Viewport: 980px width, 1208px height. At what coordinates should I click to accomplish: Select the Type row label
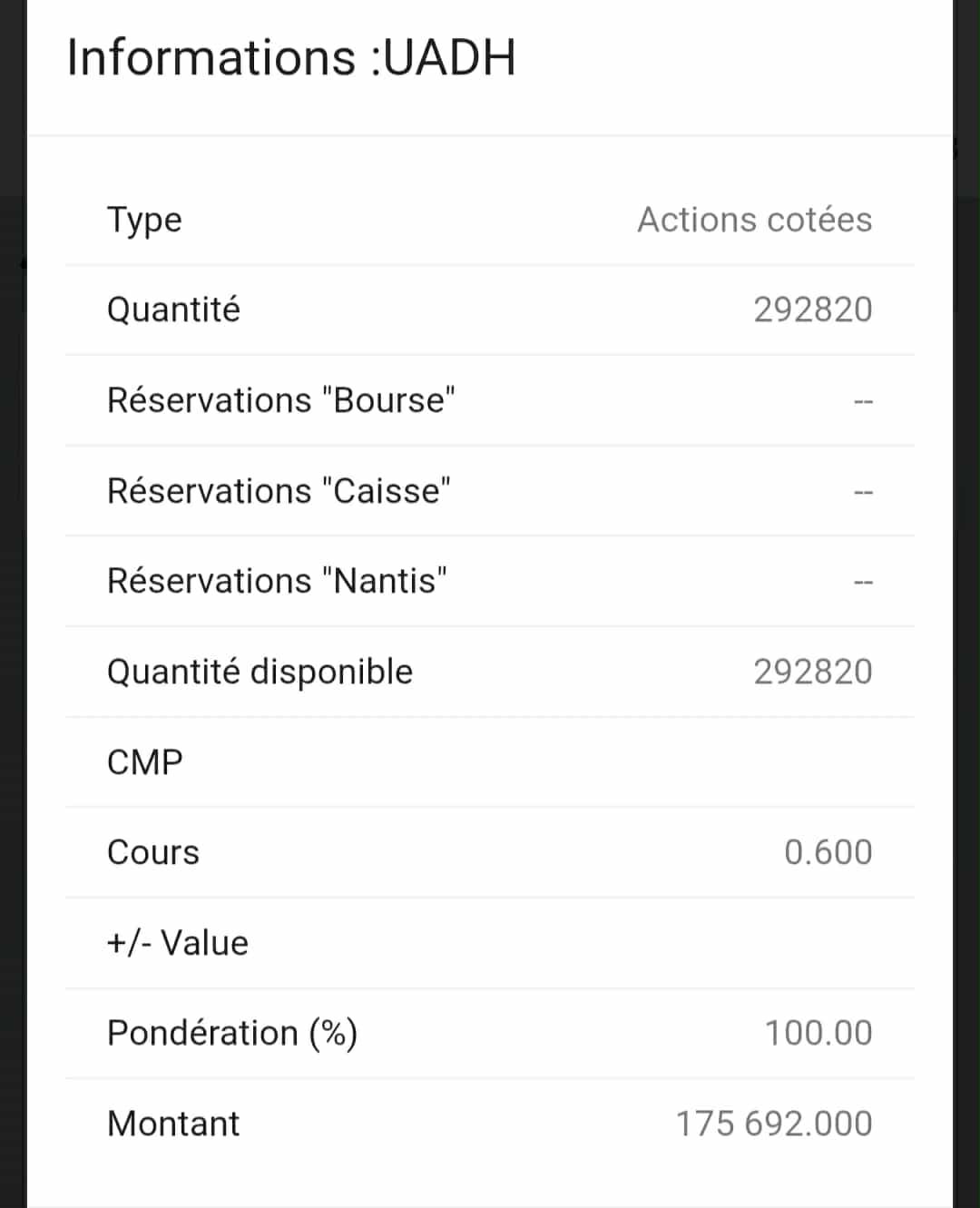(144, 221)
